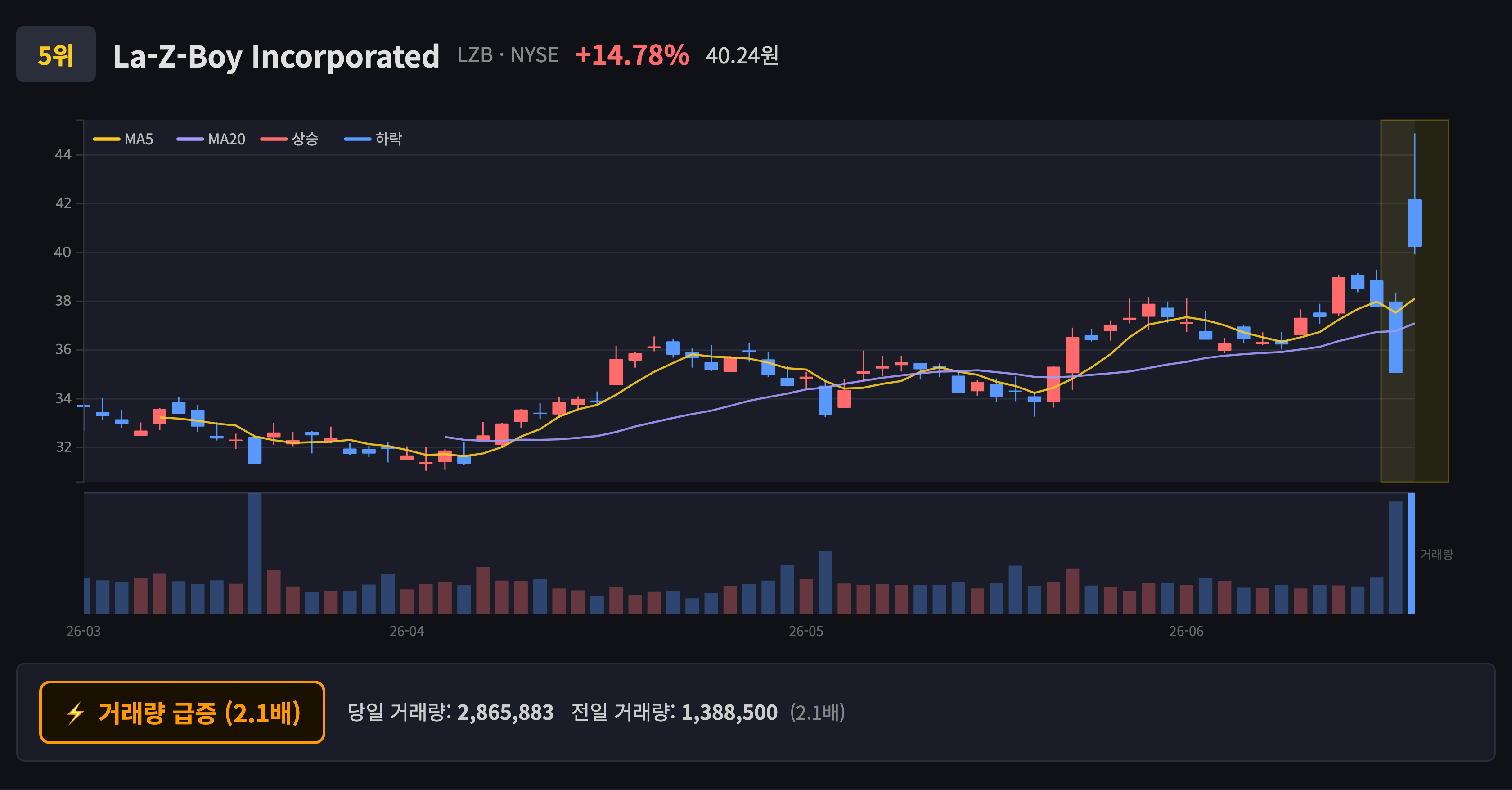The height and width of the screenshot is (790, 1512).
Task: Click the 당일 거래량 value 2,865,883
Action: [x=505, y=713]
